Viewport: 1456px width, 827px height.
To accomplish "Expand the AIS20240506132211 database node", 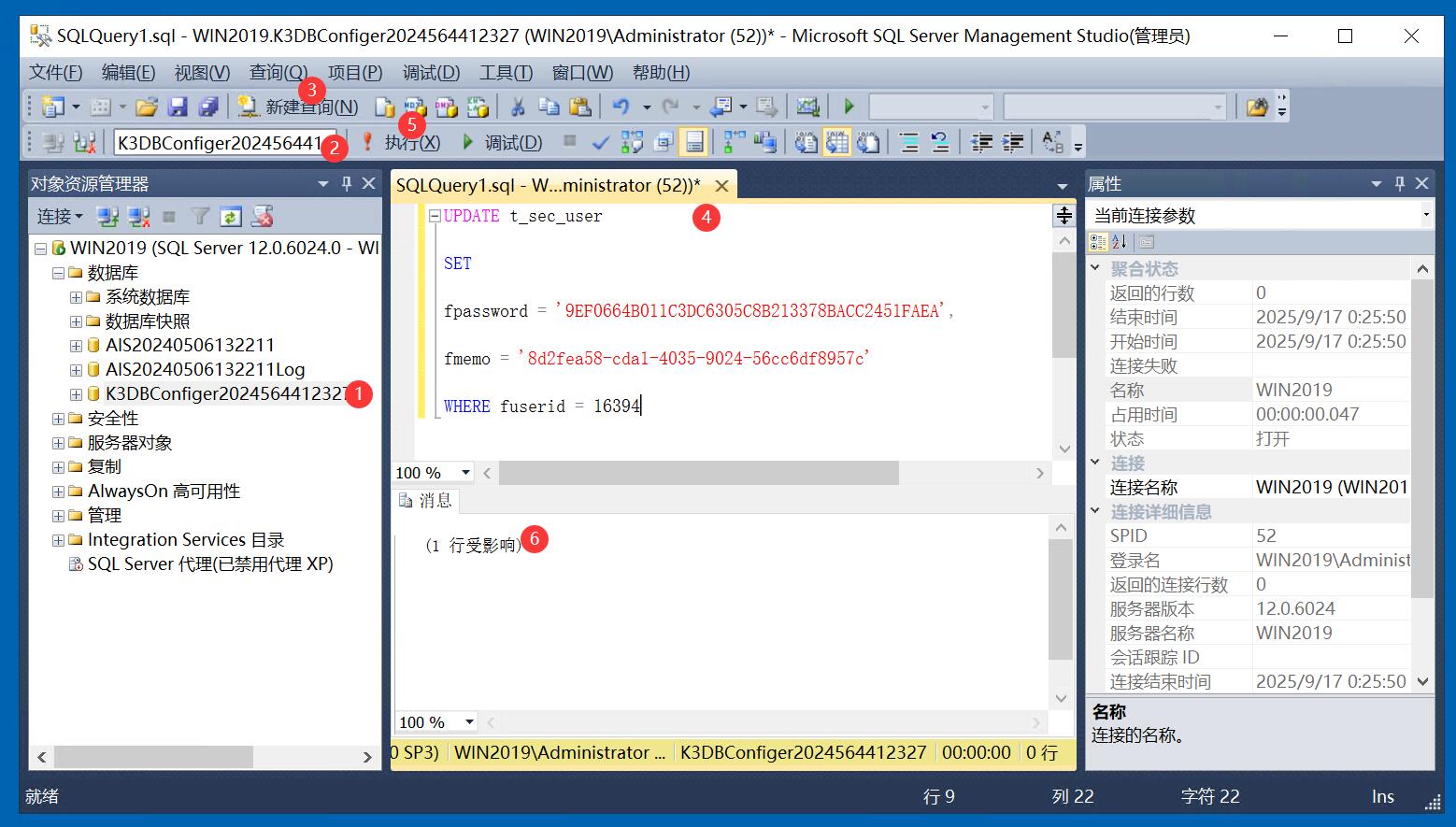I will tap(76, 346).
